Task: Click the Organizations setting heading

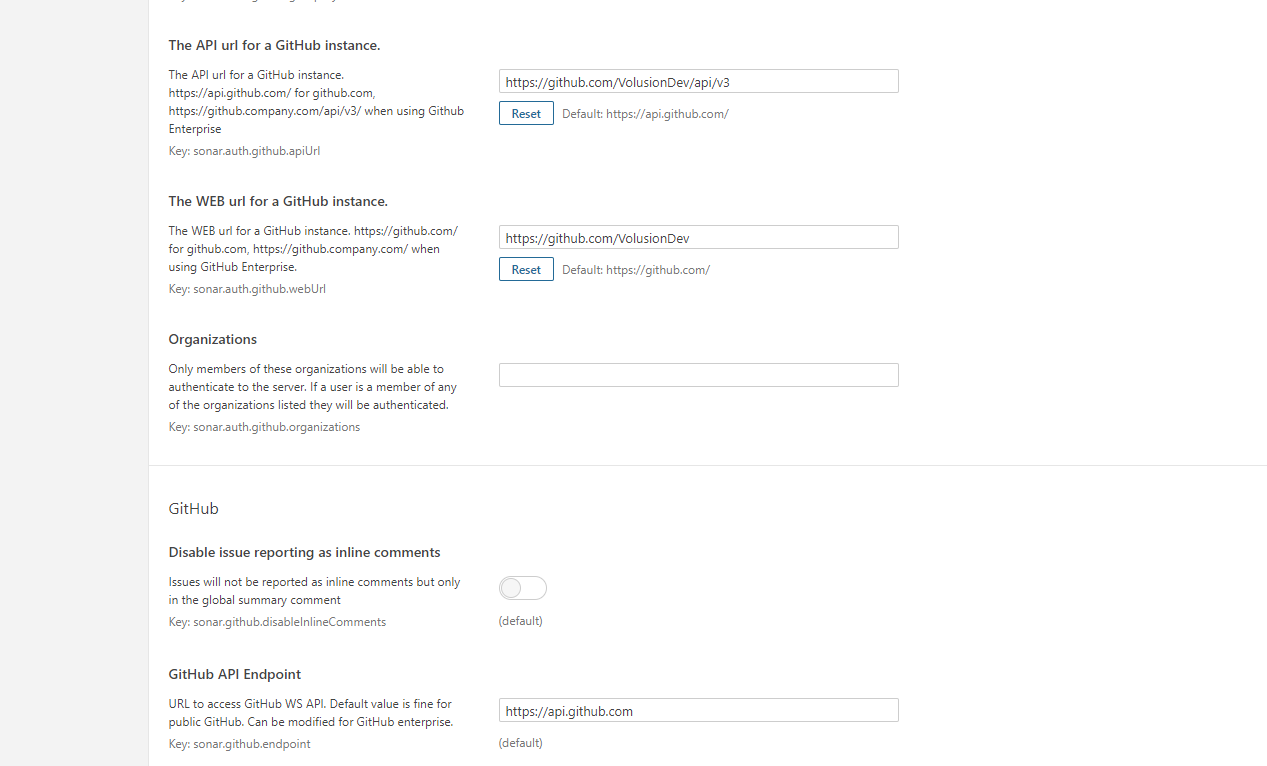Action: (213, 340)
